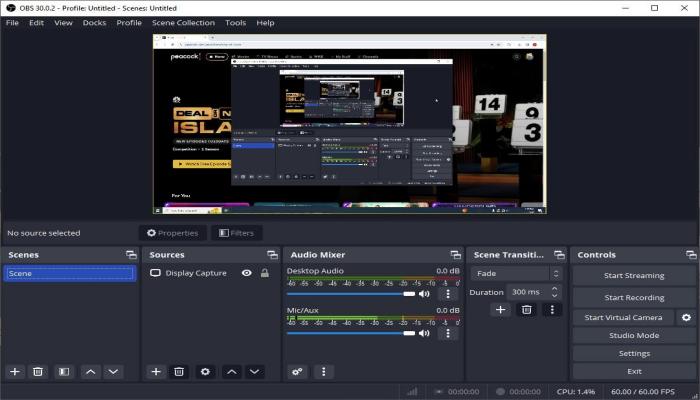Image resolution: width=700 pixels, height=400 pixels.
Task: Adjust Mic/Aux volume slider
Action: pyautogui.click(x=351, y=333)
